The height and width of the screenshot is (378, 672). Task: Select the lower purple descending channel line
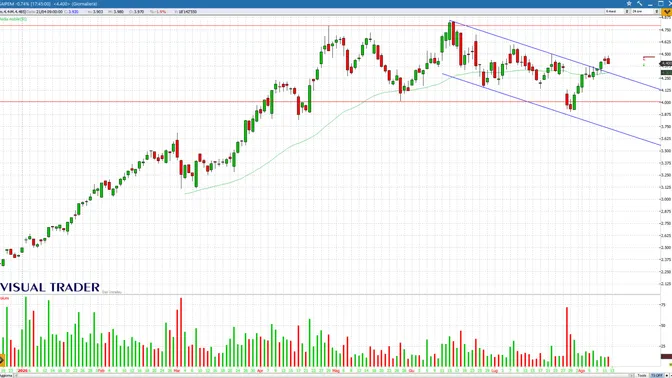551,109
